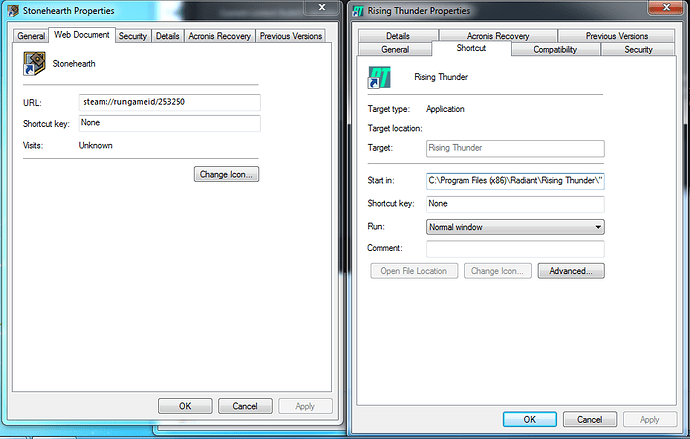The width and height of the screenshot is (690, 439).
Task: Click Cancel in Rising Thunder Properties
Action: click(590, 419)
